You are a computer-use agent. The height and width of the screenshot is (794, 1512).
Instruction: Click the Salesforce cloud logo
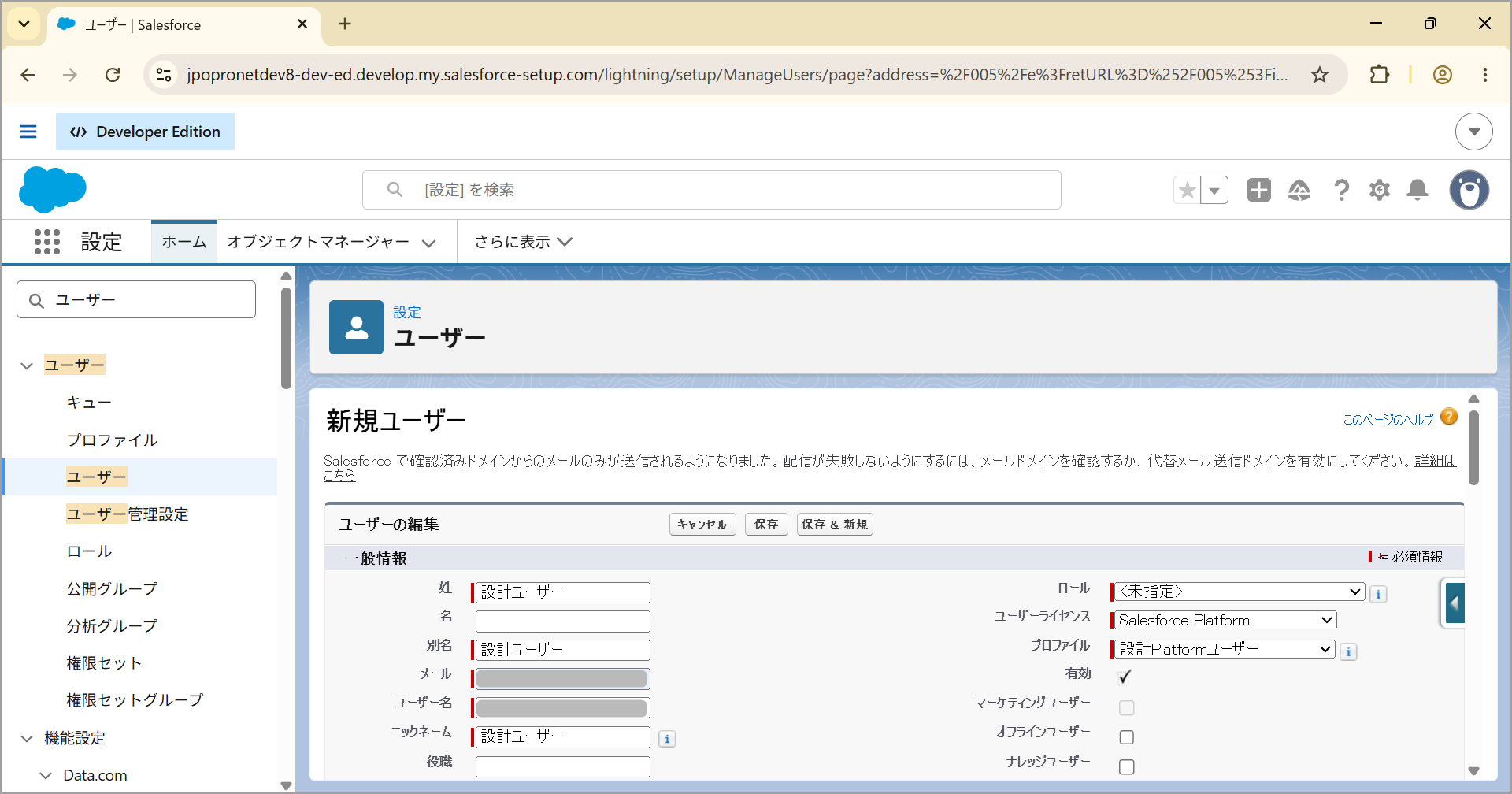click(52, 190)
